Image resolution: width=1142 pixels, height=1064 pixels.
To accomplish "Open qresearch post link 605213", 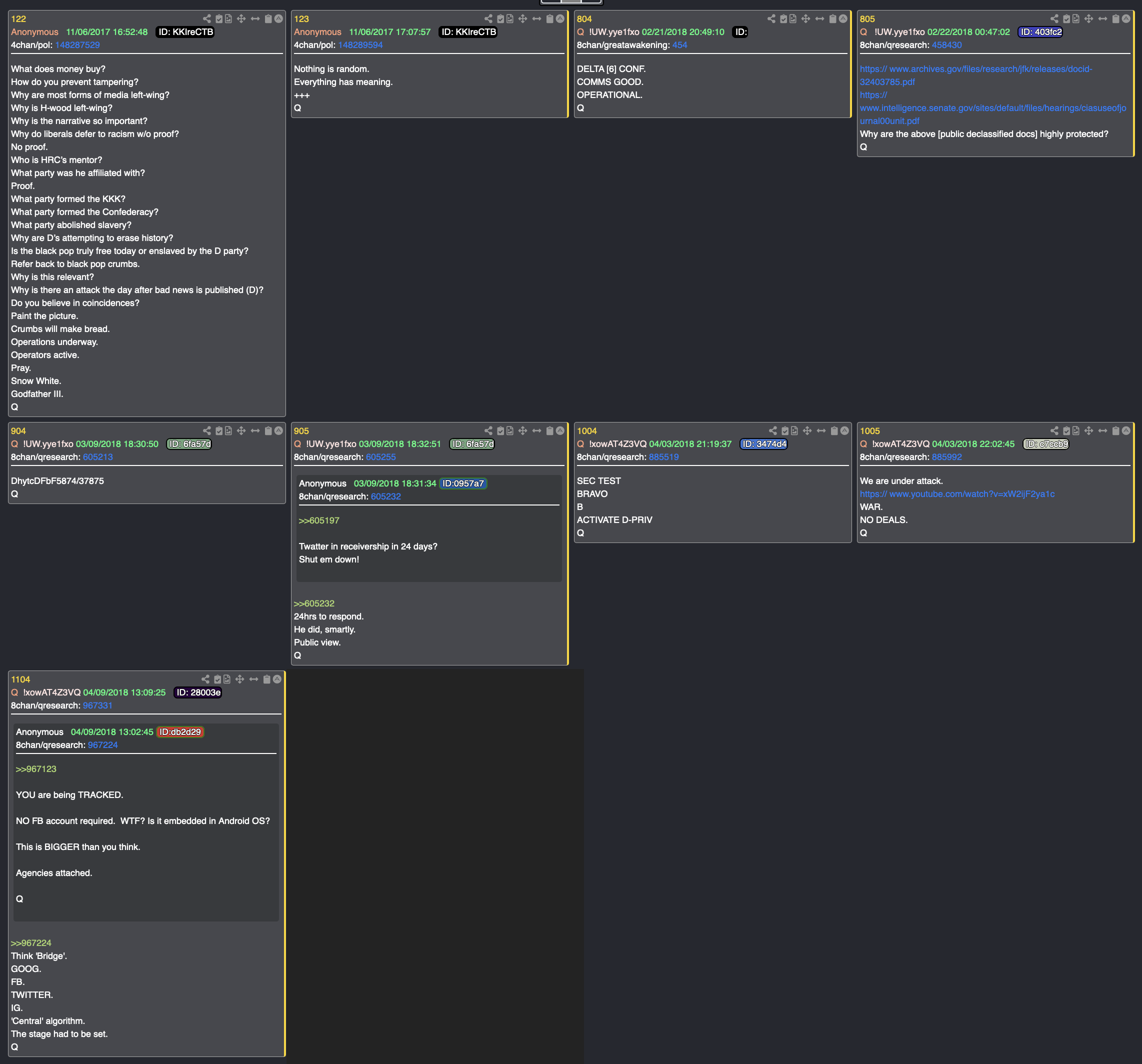I will (x=97, y=456).
